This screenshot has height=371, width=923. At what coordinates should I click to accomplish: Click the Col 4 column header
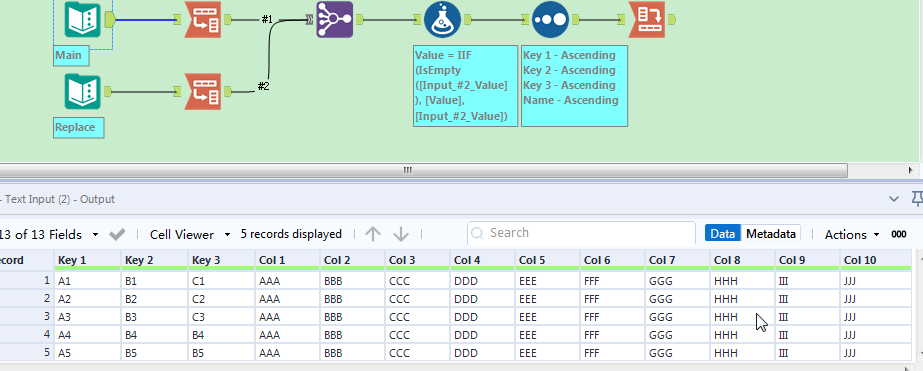(x=483, y=260)
